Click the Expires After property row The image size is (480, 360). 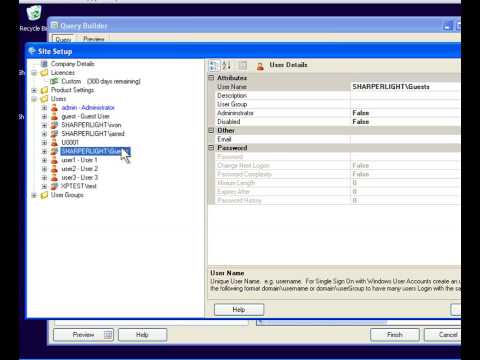[338, 192]
